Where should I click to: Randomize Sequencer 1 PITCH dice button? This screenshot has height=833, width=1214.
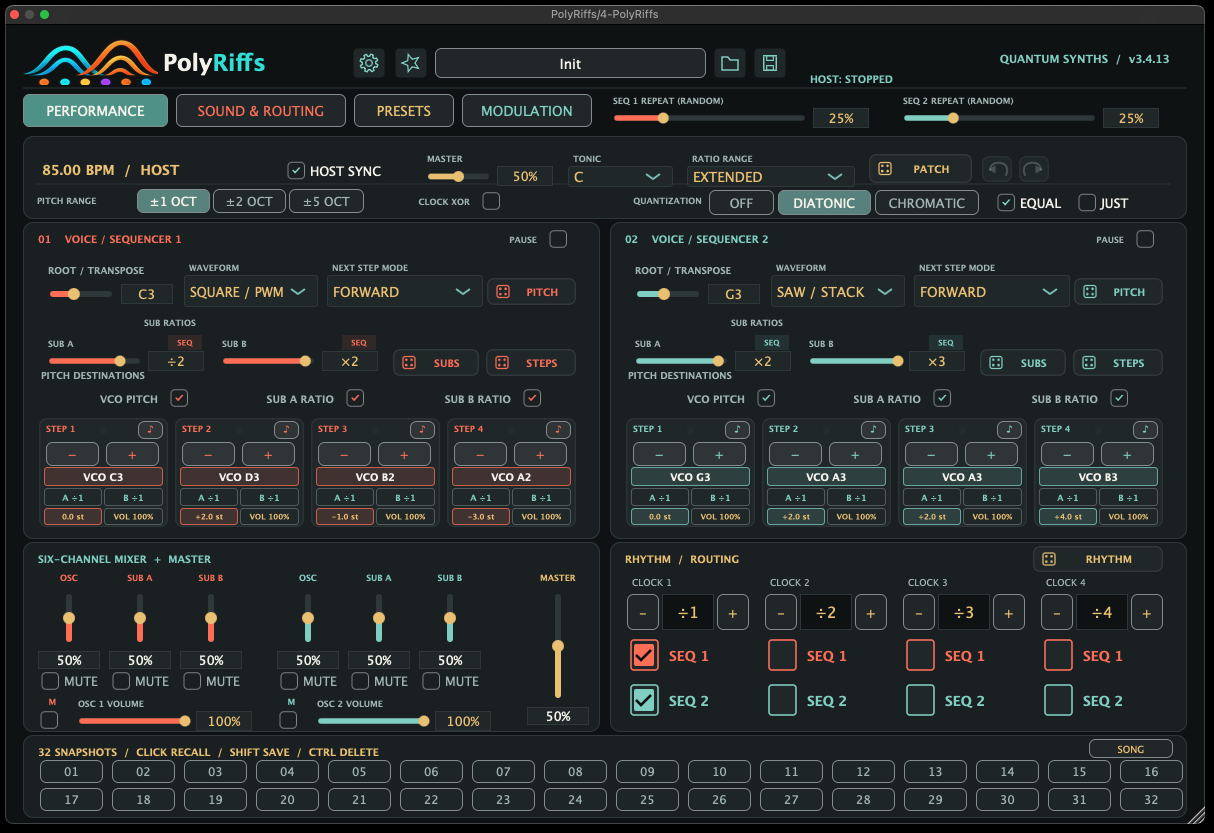[x=531, y=292]
